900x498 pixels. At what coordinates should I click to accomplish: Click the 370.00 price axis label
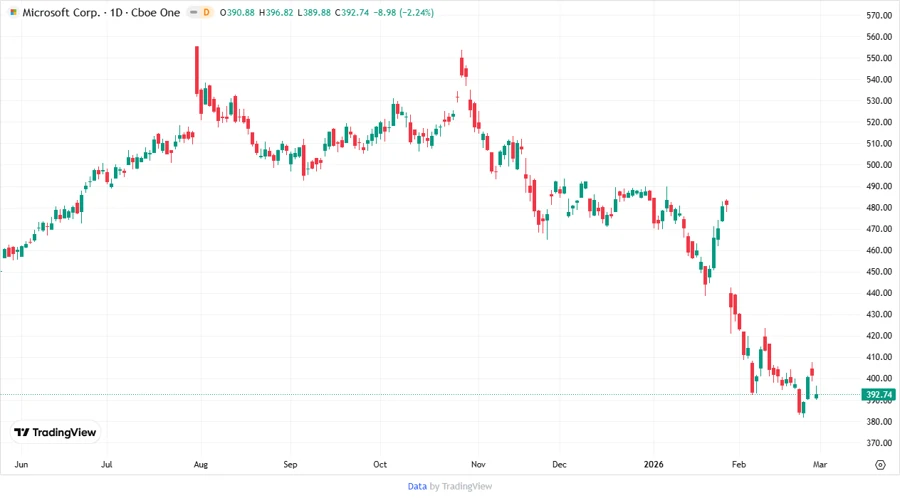[879, 443]
